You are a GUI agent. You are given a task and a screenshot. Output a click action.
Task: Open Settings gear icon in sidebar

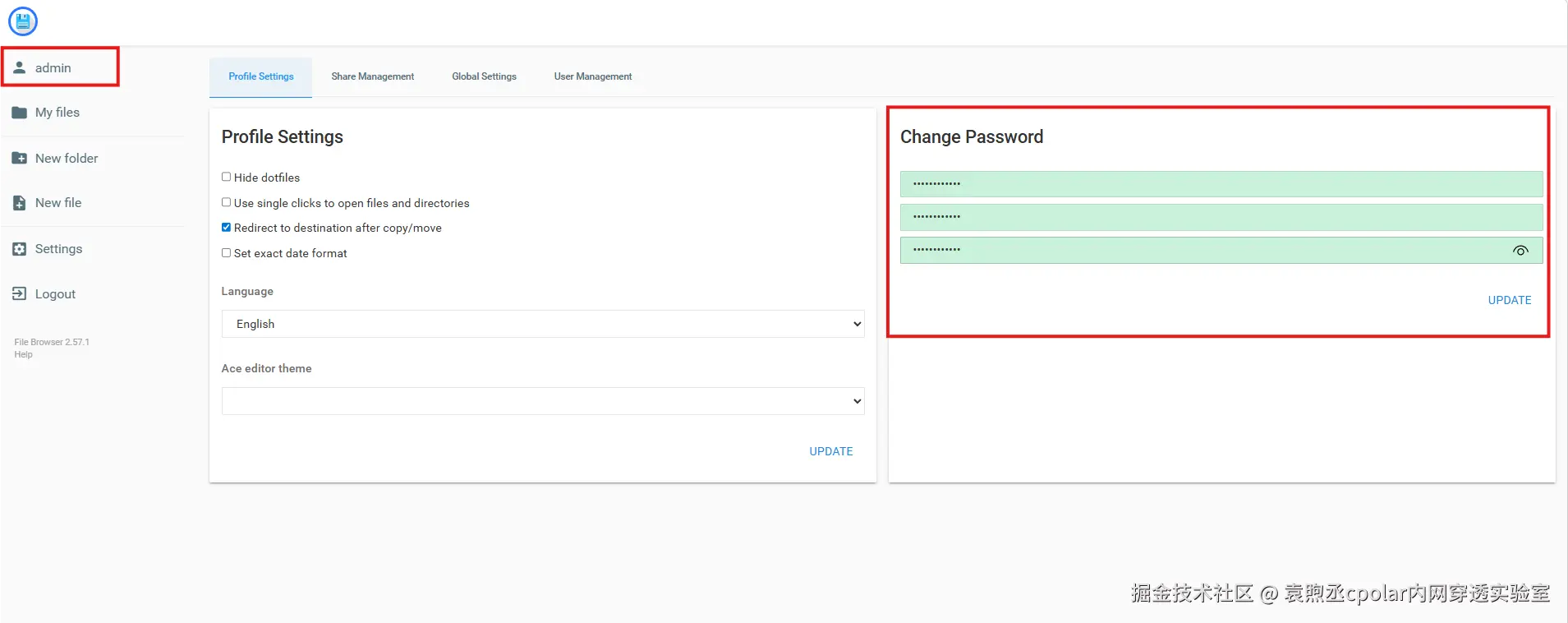pos(20,249)
